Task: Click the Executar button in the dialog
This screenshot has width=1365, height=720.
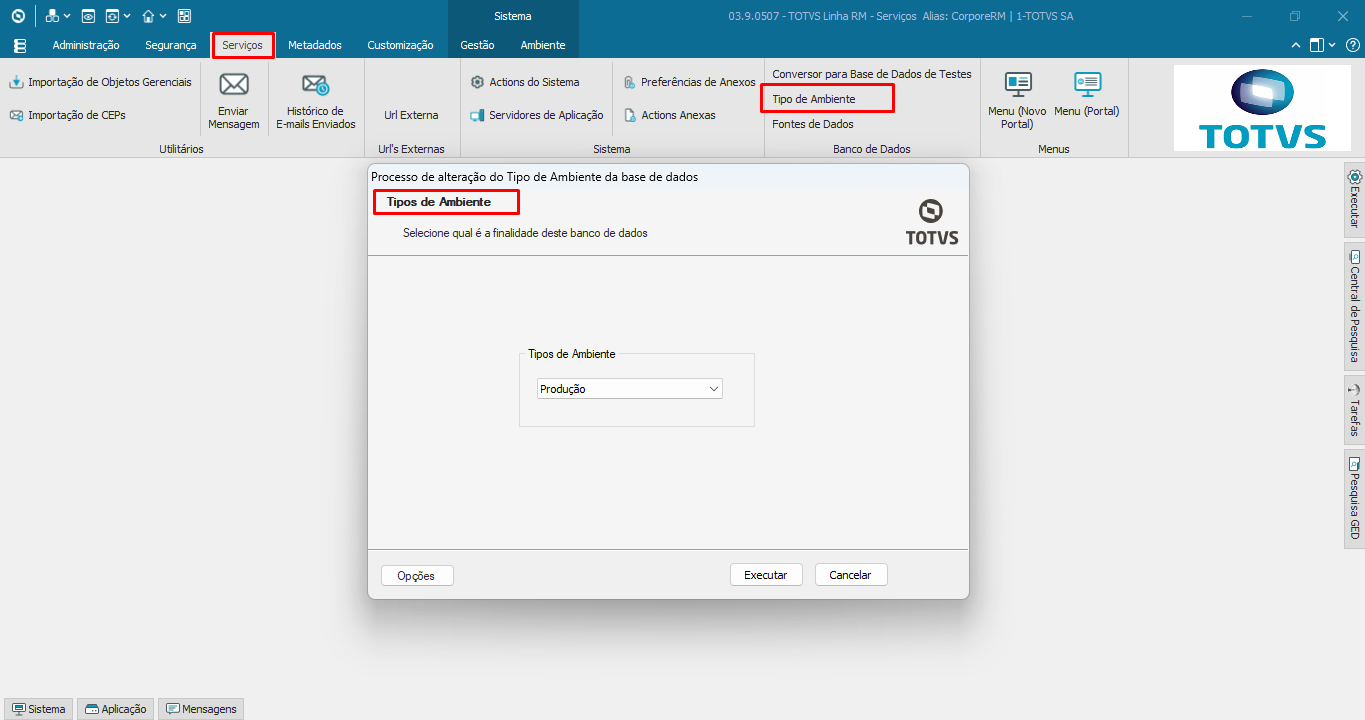Action: (765, 575)
